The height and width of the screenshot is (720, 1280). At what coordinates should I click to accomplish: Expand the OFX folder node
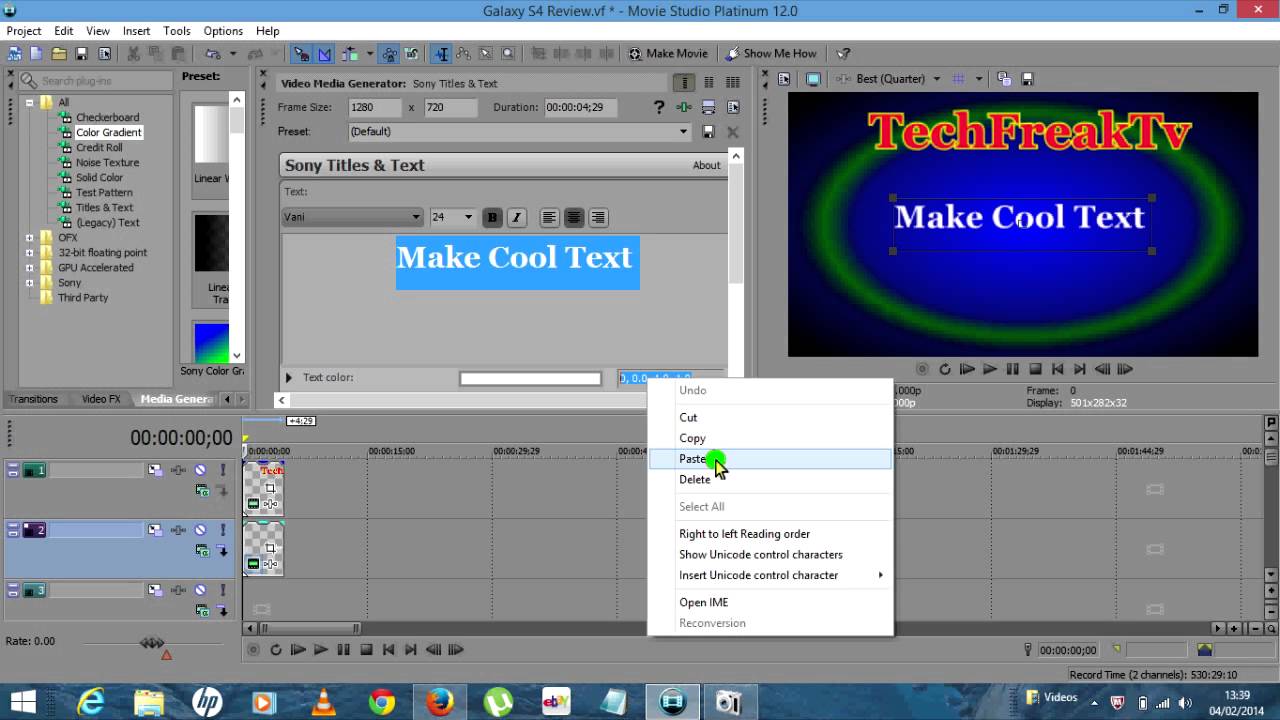click(29, 238)
